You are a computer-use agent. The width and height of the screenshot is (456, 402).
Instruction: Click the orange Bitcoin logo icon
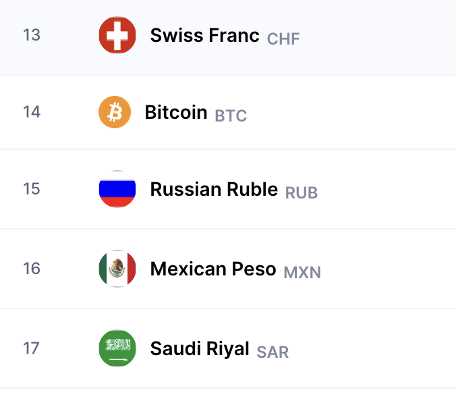point(115,112)
